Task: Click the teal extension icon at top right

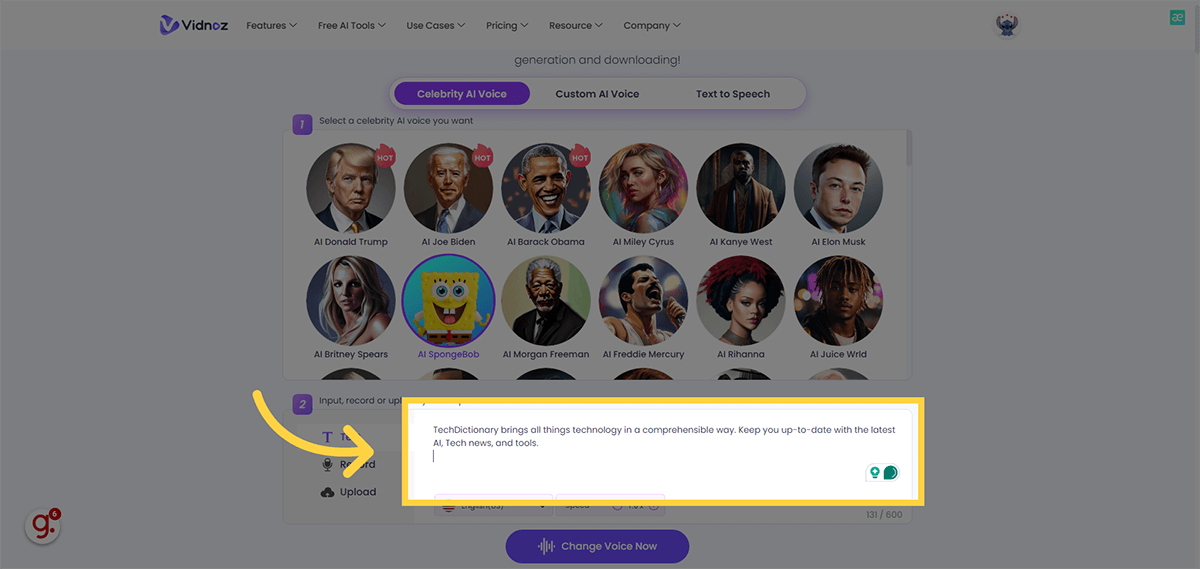Action: [1177, 17]
